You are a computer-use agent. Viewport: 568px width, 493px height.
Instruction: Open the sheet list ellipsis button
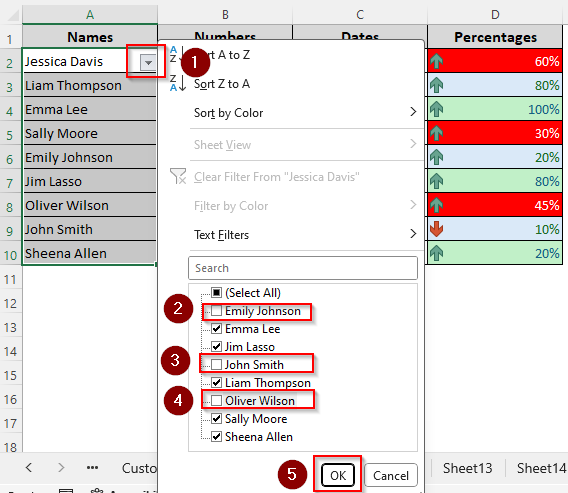[92, 468]
